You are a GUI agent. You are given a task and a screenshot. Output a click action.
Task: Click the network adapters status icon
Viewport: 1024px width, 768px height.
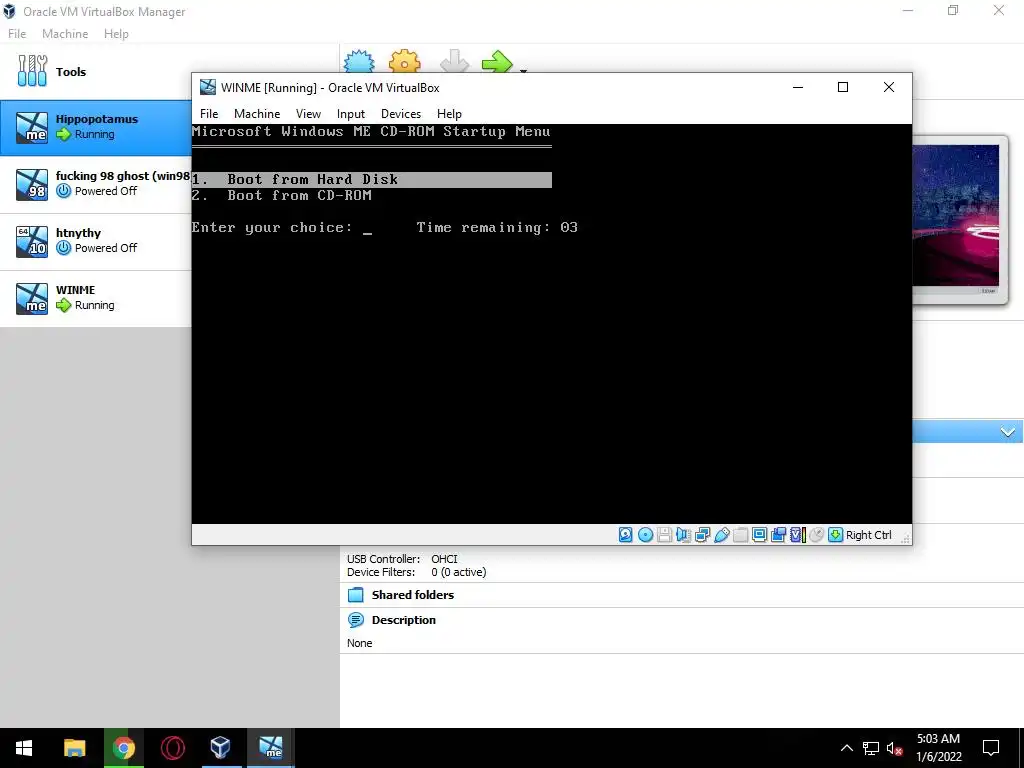[x=703, y=535]
